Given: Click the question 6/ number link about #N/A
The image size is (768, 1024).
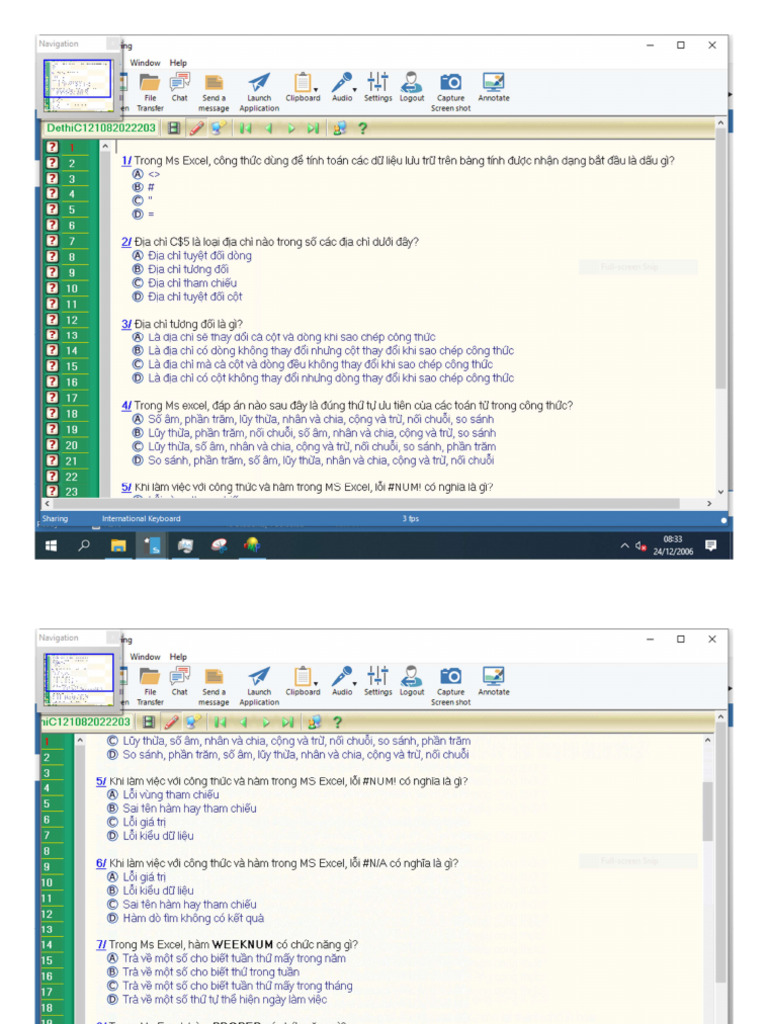Looking at the screenshot, I should pos(101,863).
